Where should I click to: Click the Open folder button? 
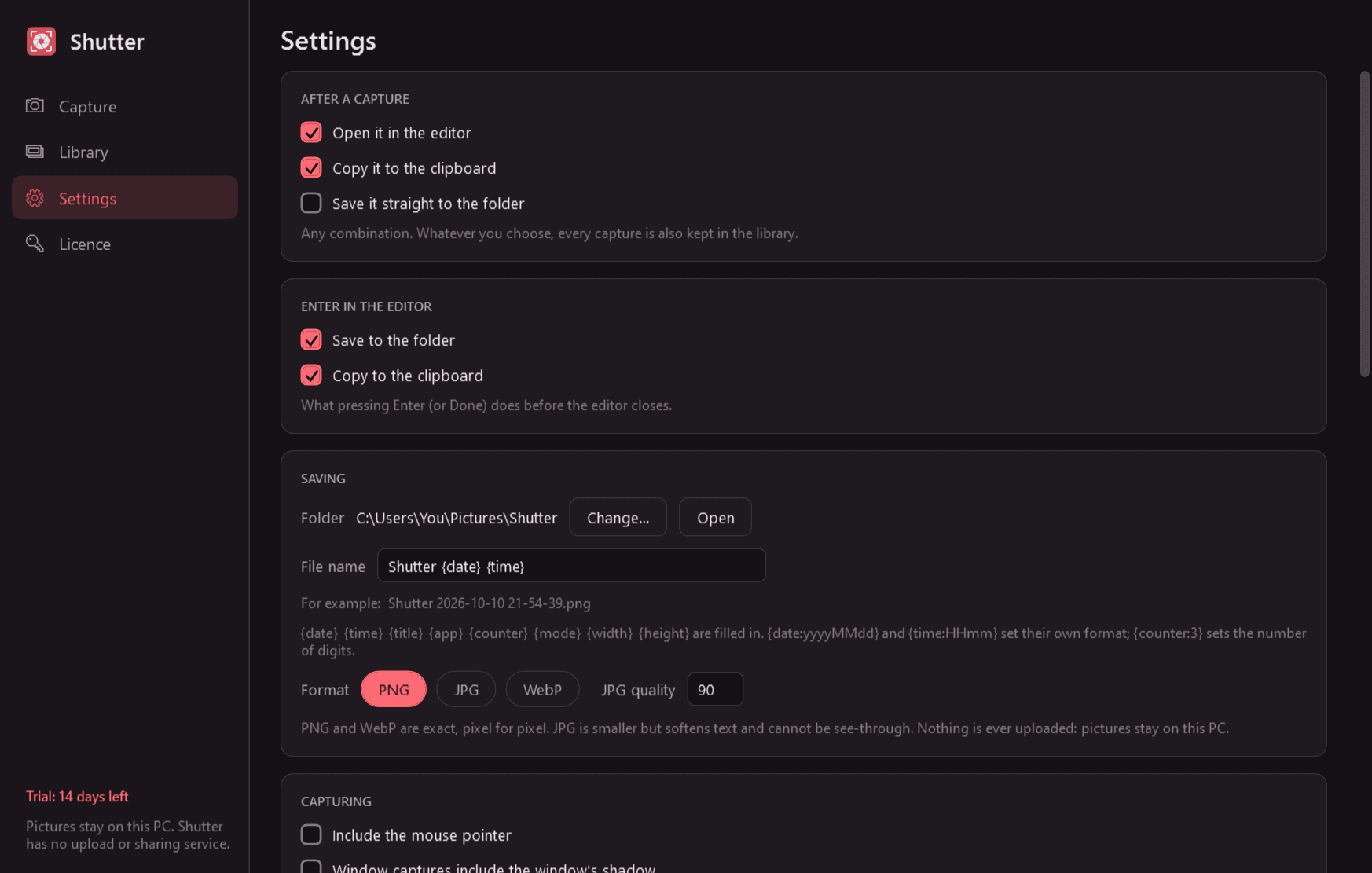pyautogui.click(x=715, y=517)
